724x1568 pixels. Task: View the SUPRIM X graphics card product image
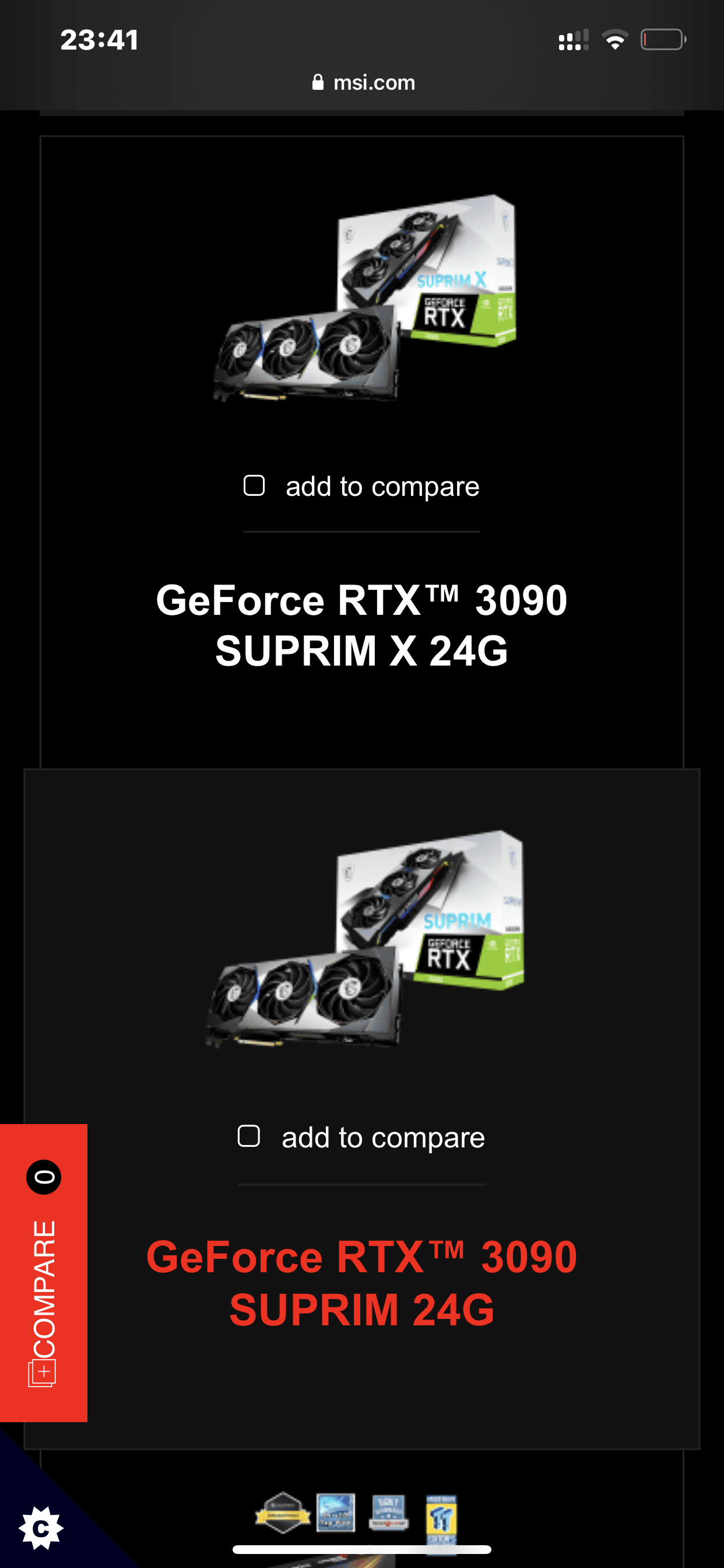pos(364,297)
